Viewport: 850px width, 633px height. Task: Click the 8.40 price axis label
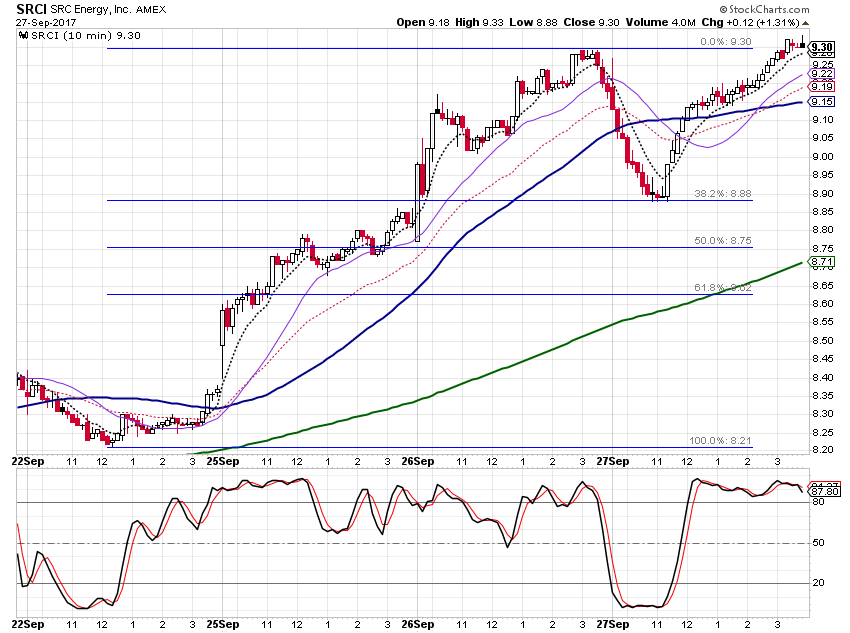[823, 378]
